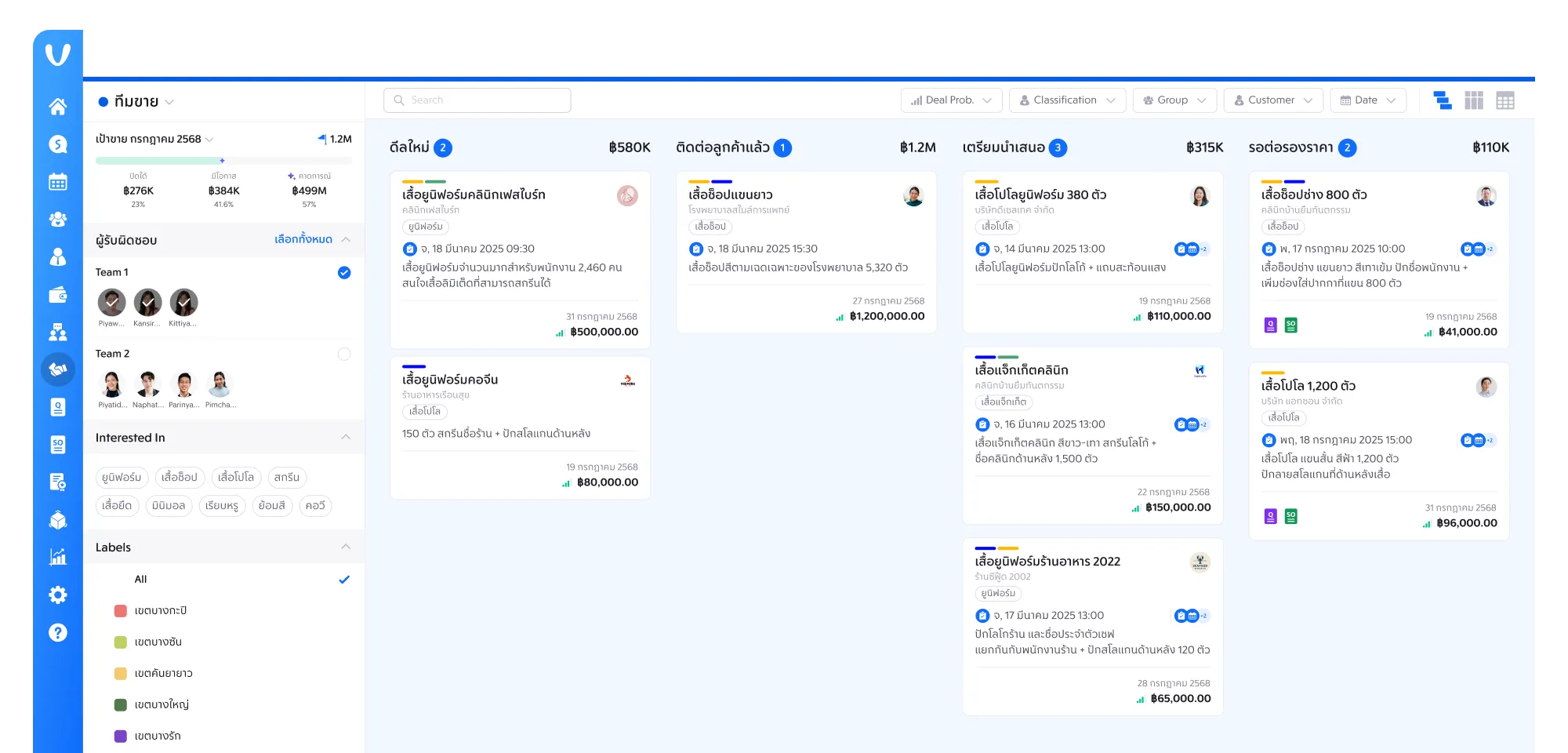Open the quotation document icon in sidebar
1568x753 pixels.
[58, 407]
